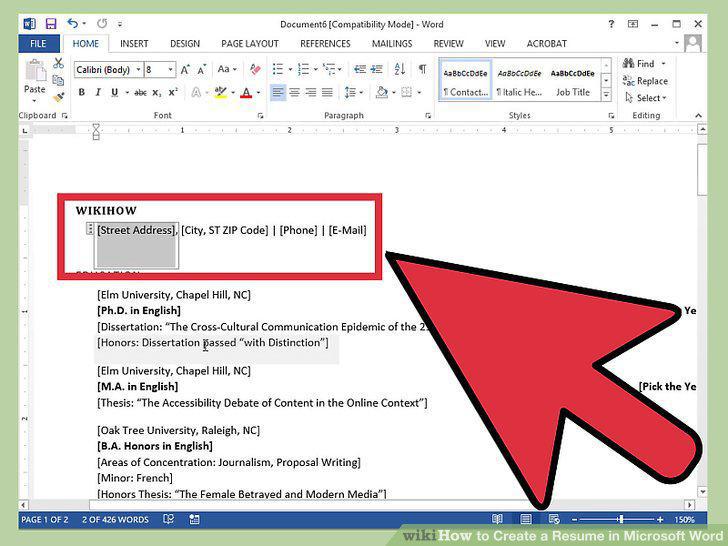Viewport: 728px width, 546px height.
Task: Click the Find button
Action: (643, 64)
